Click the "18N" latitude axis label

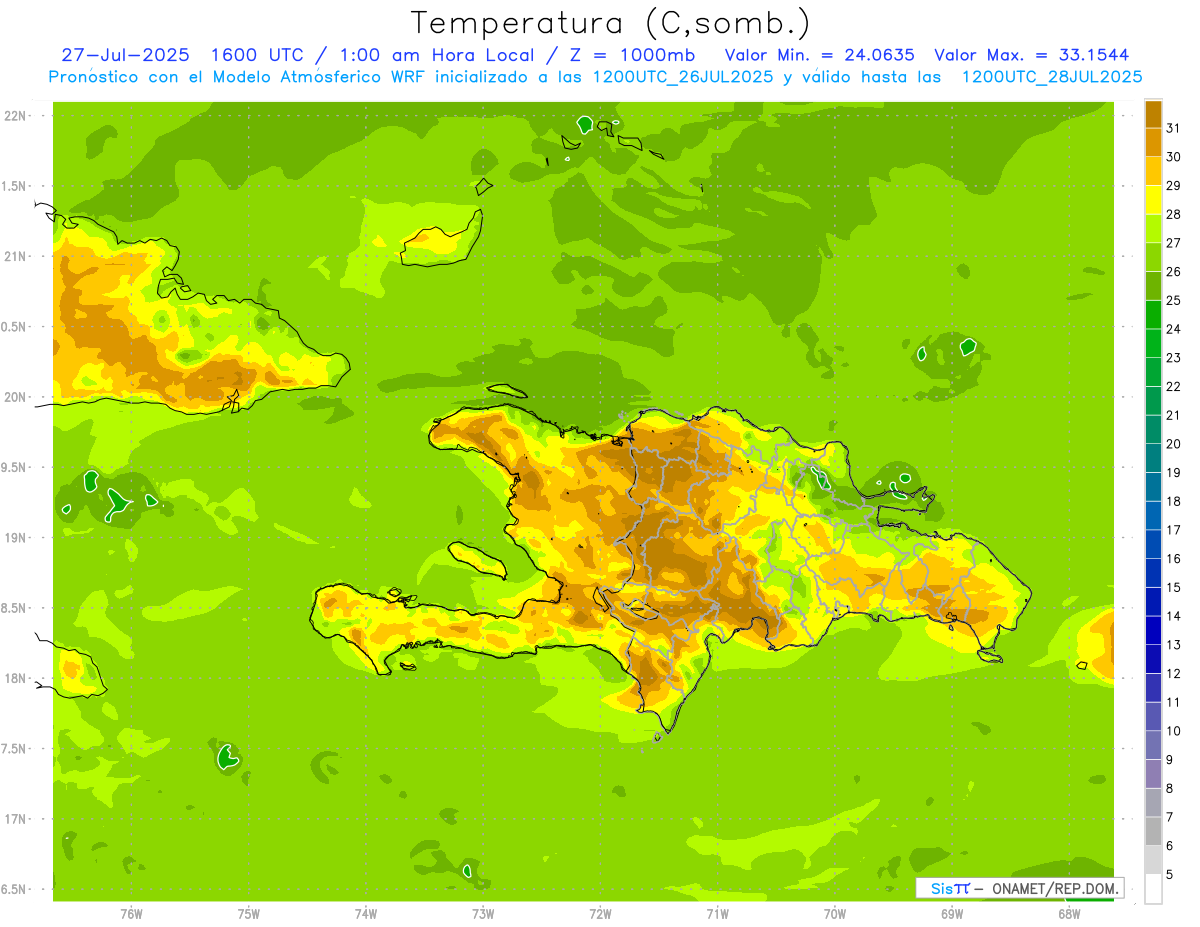pyautogui.click(x=17, y=678)
